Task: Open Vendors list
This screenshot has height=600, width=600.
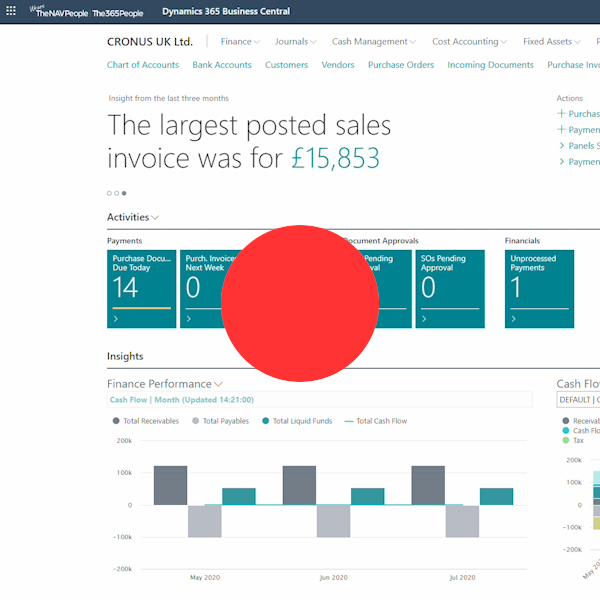Action: (x=338, y=65)
